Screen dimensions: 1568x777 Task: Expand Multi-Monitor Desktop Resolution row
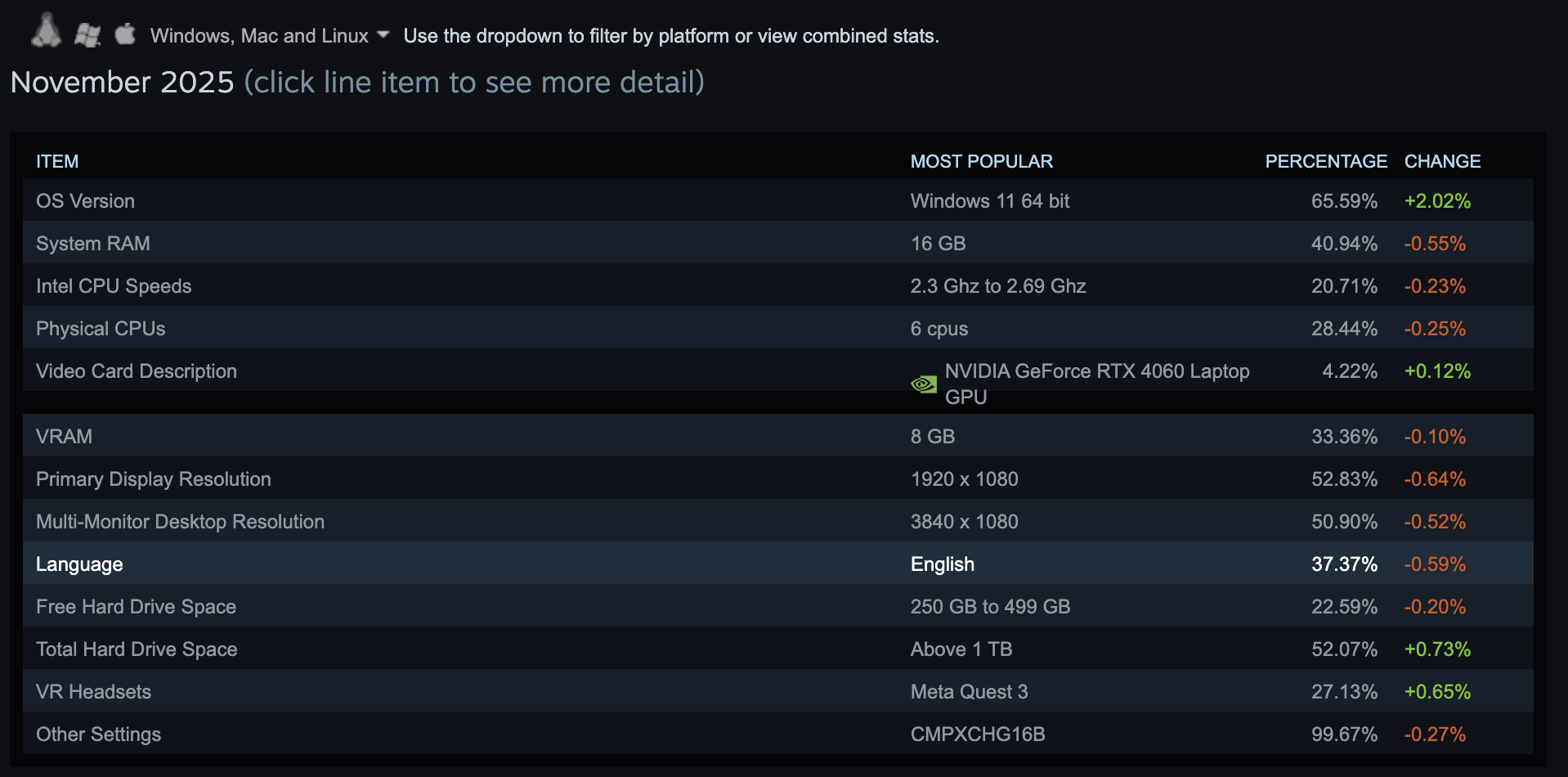180,522
